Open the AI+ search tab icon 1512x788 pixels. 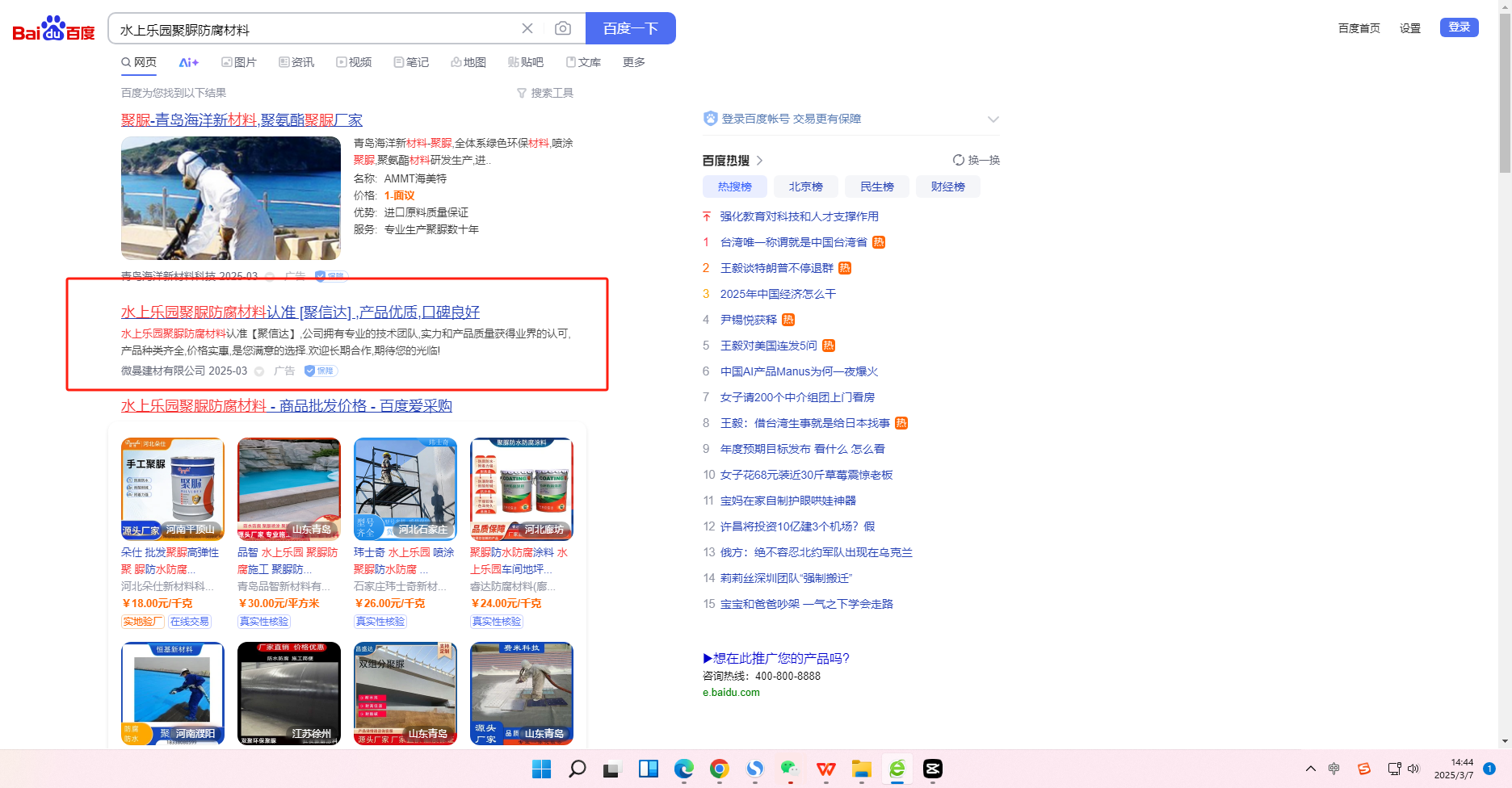188,62
